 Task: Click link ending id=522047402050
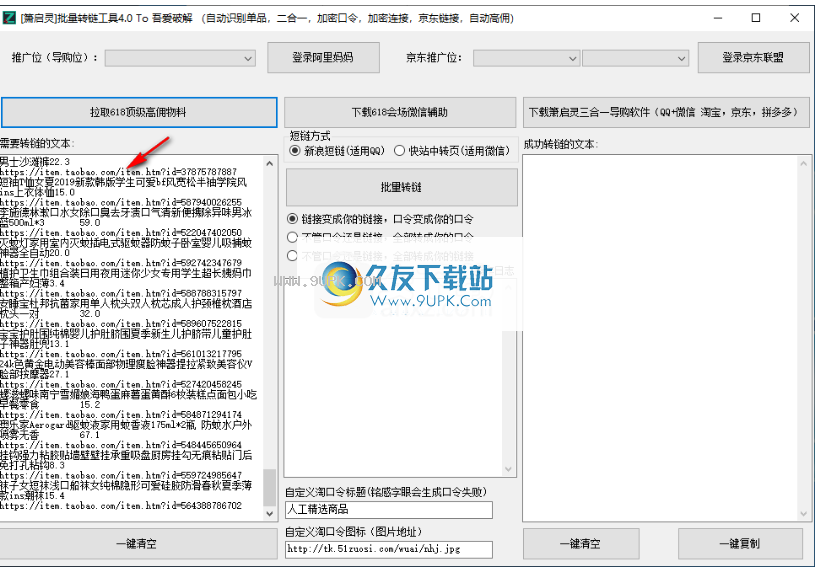tap(121, 232)
